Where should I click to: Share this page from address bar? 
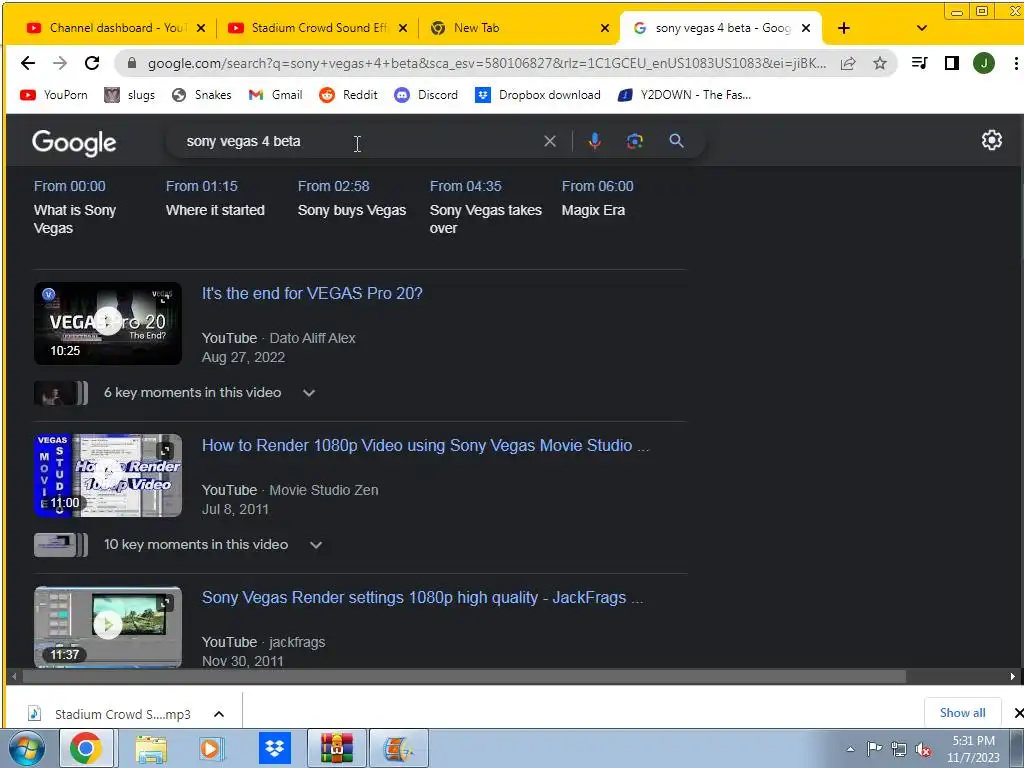coord(848,63)
